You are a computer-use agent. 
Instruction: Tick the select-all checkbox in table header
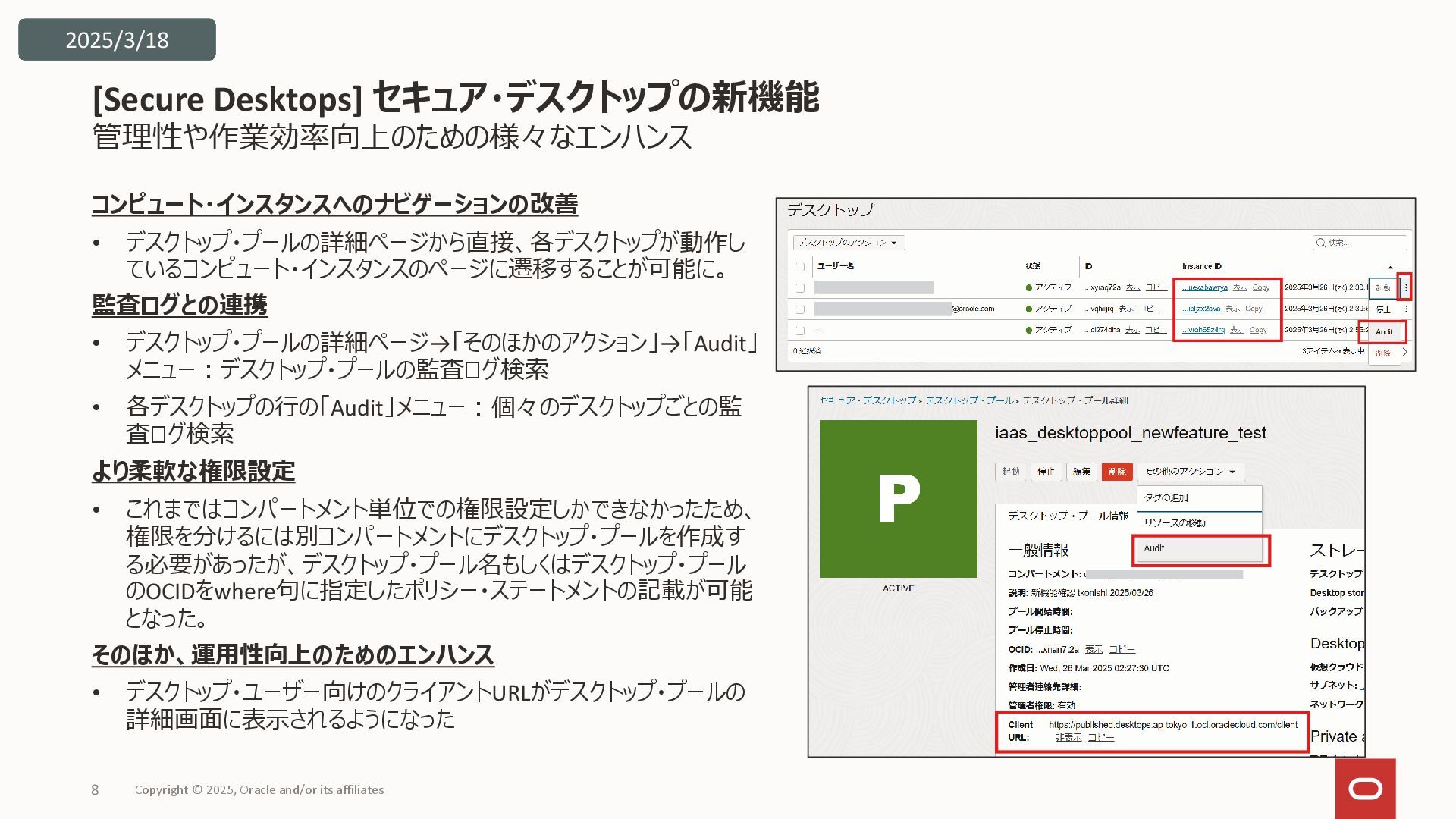tap(800, 266)
